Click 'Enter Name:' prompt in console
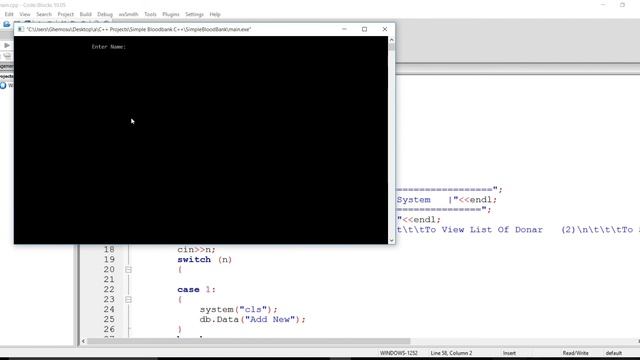This screenshot has height=360, width=640. click(x=109, y=47)
